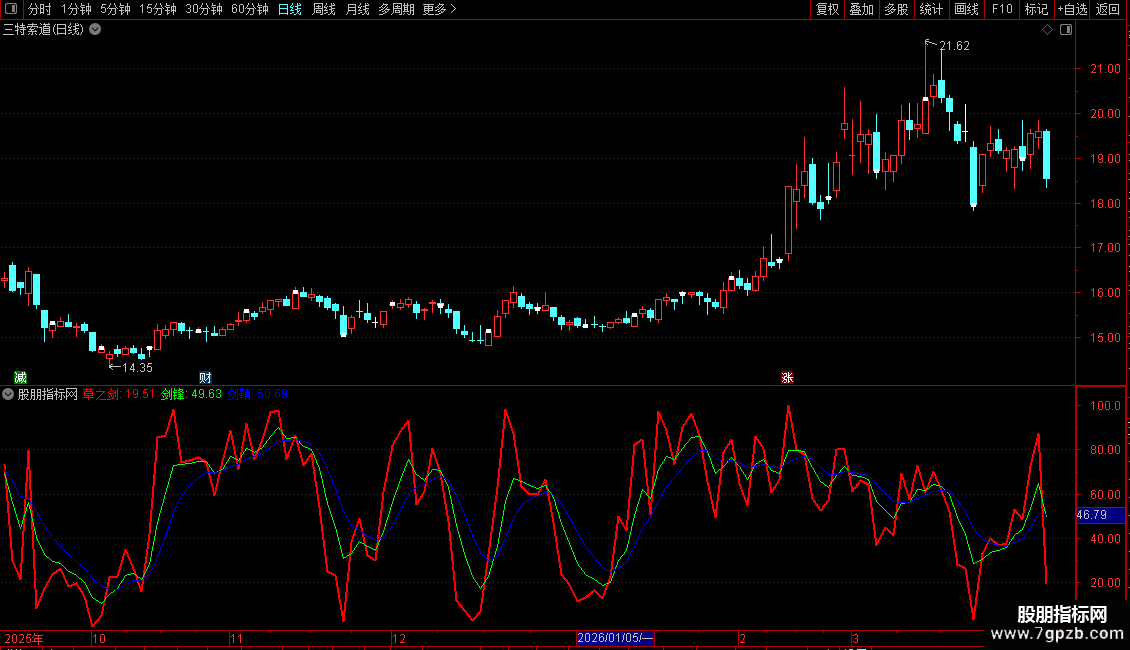Toggle the 叠加 overlay option
This screenshot has height=650, width=1130.
coord(861,9)
